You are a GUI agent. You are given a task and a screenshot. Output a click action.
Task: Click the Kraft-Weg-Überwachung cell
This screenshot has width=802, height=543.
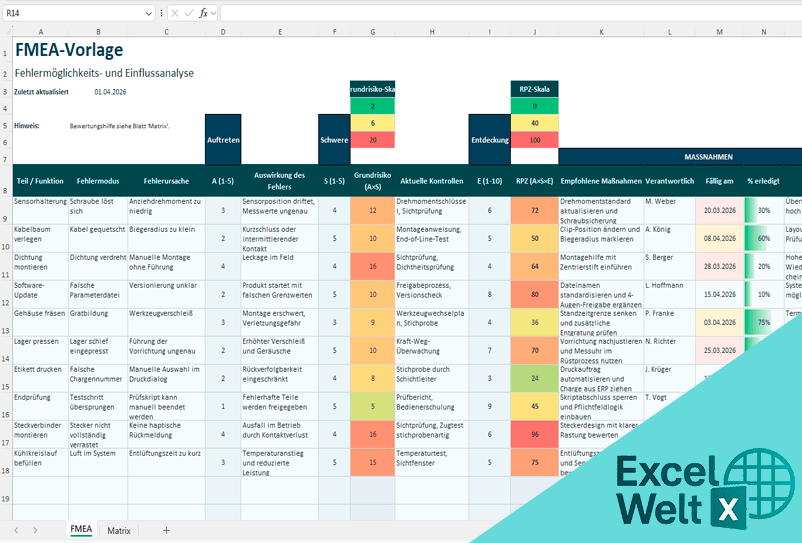(x=432, y=350)
